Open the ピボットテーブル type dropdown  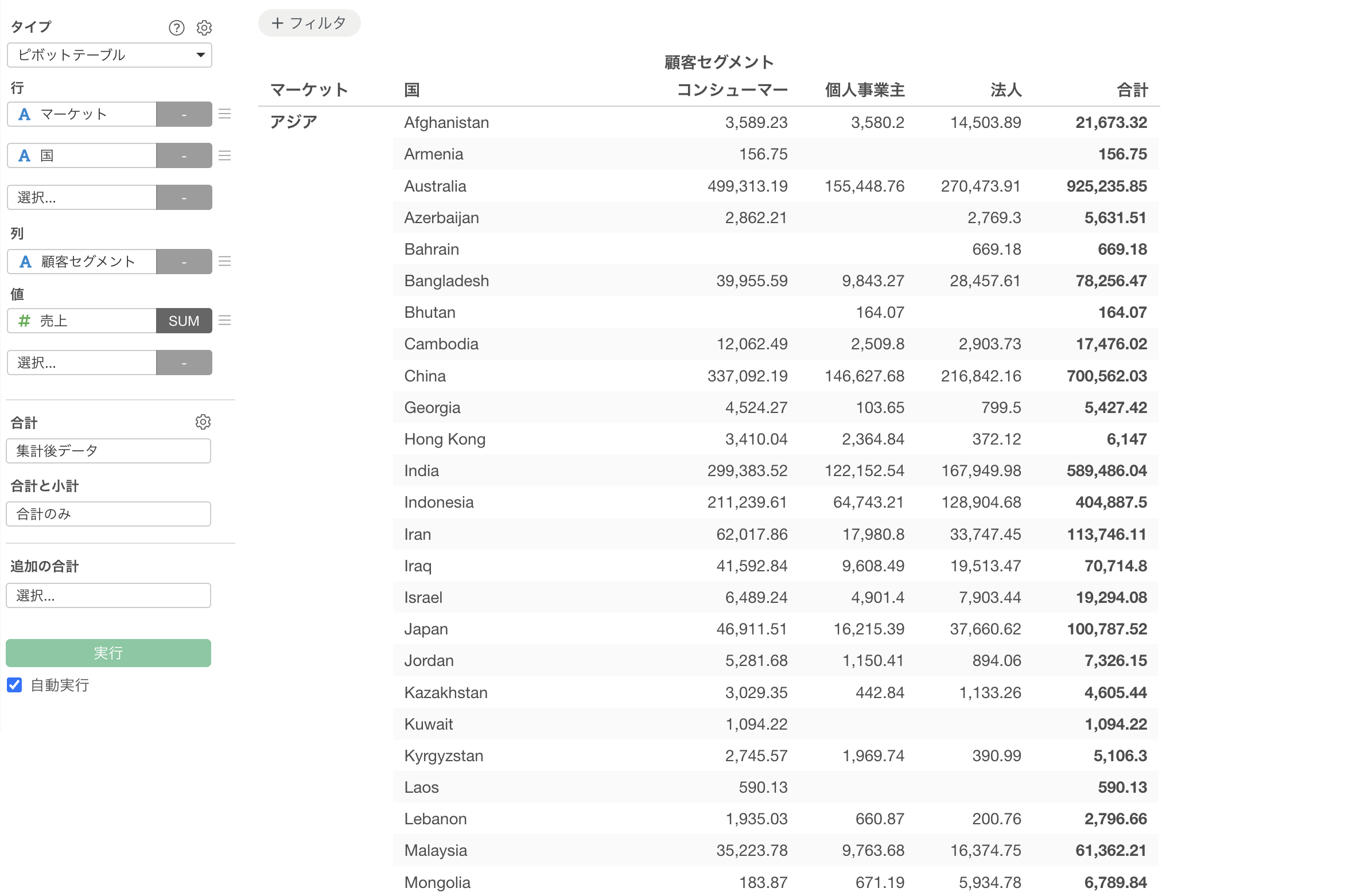click(x=109, y=55)
